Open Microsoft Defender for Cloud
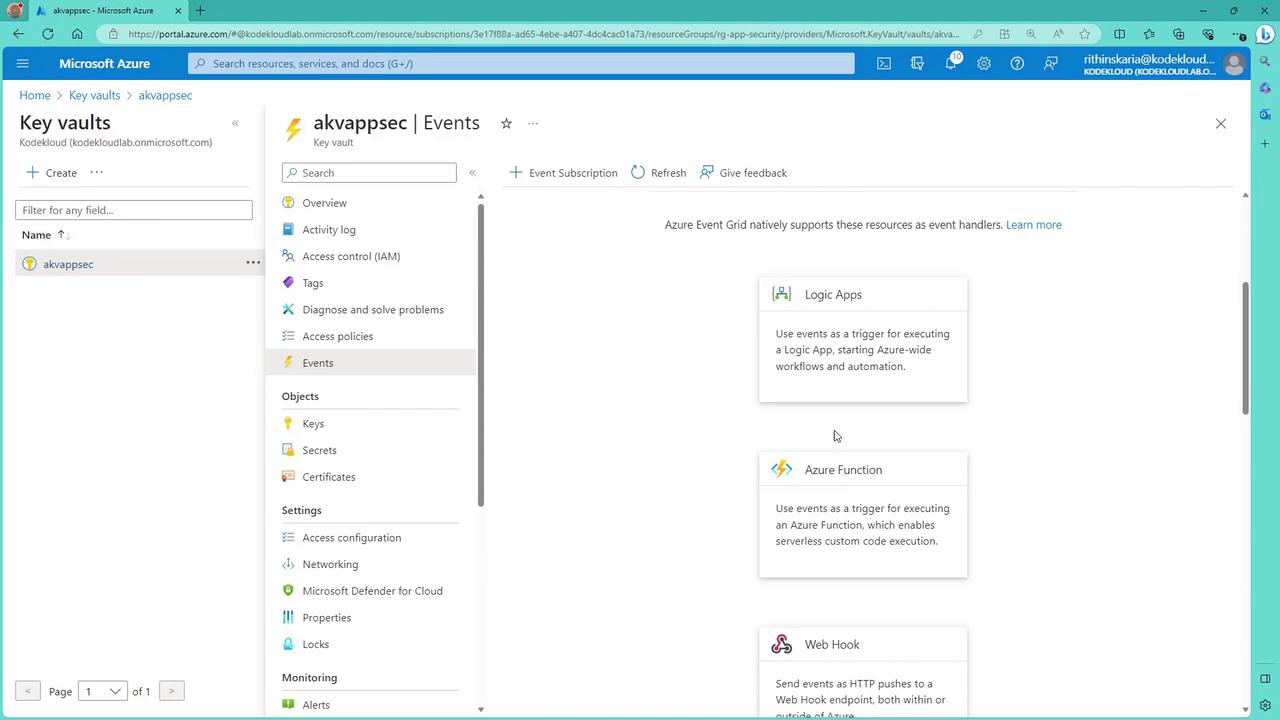1280x720 pixels. 372,591
